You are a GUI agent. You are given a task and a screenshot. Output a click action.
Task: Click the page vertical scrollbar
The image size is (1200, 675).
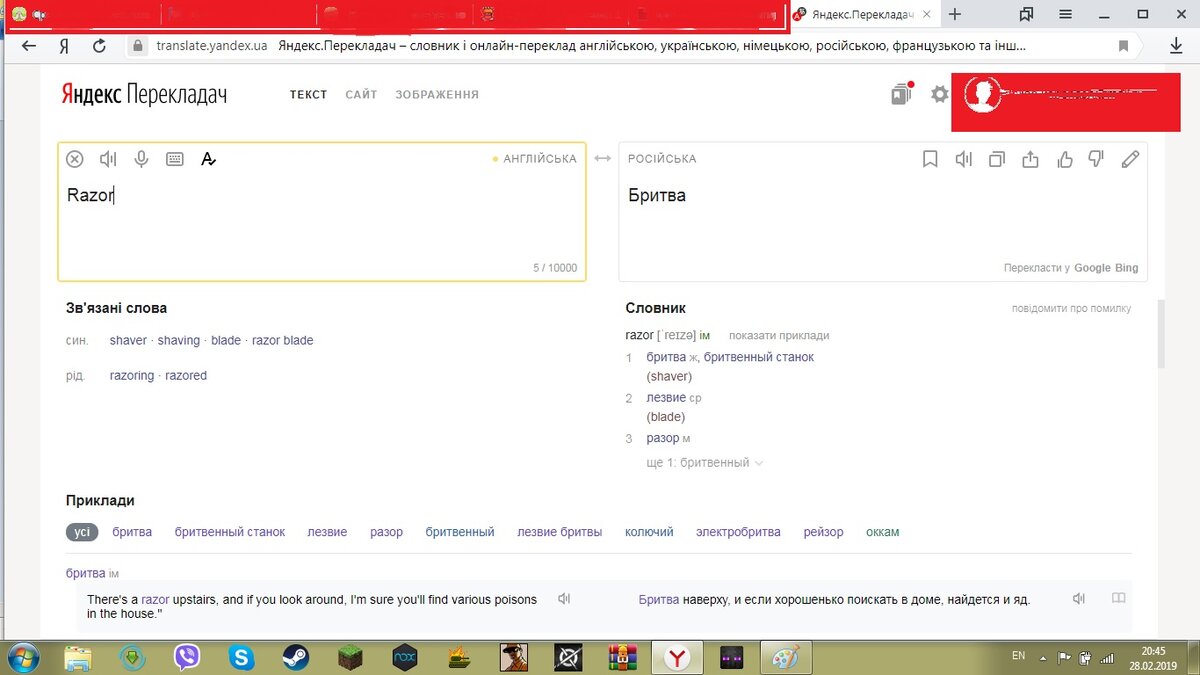(x=1161, y=335)
